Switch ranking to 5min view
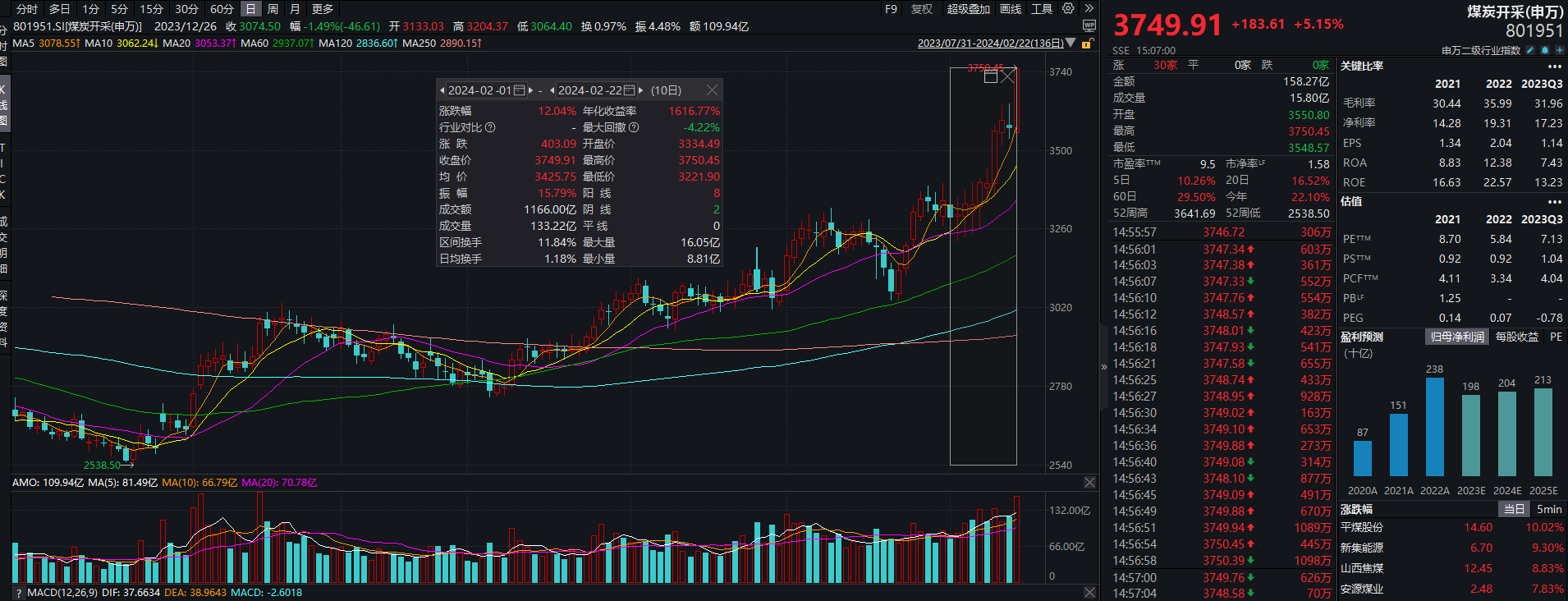The image size is (1568, 601). click(1549, 509)
